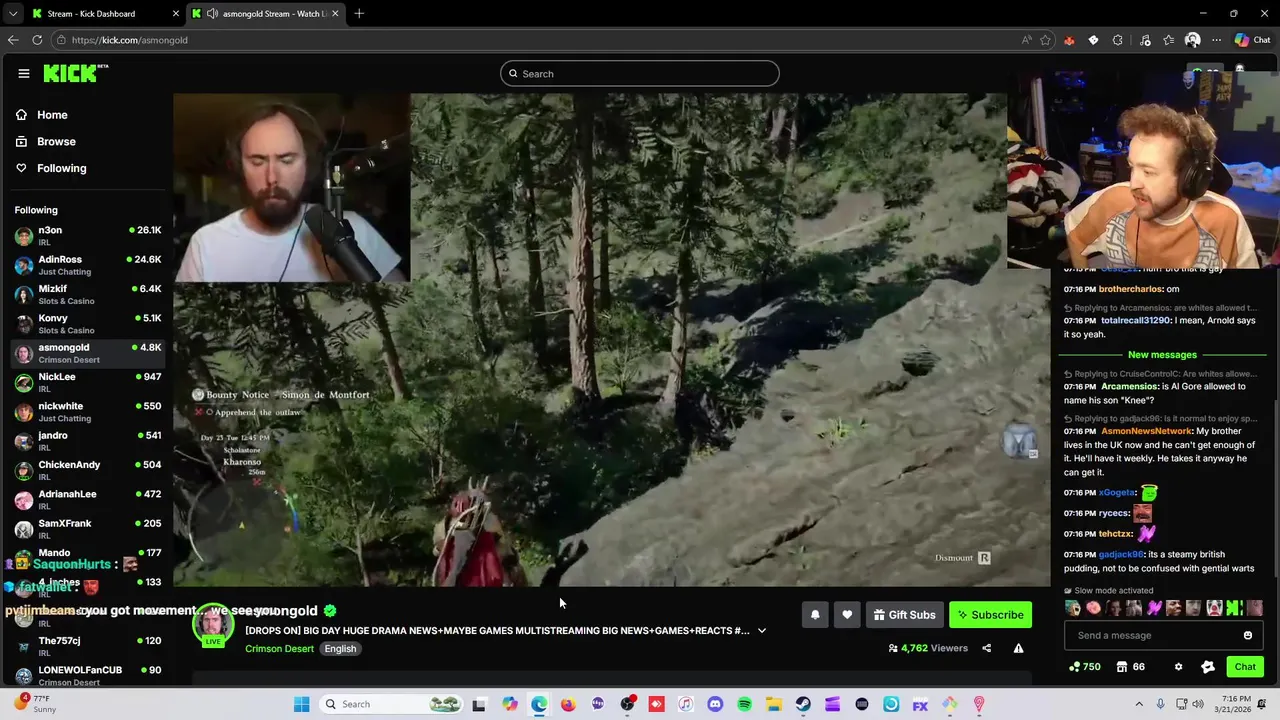Open chat settings gear icon
The width and height of the screenshot is (1280, 720).
click(1178, 667)
